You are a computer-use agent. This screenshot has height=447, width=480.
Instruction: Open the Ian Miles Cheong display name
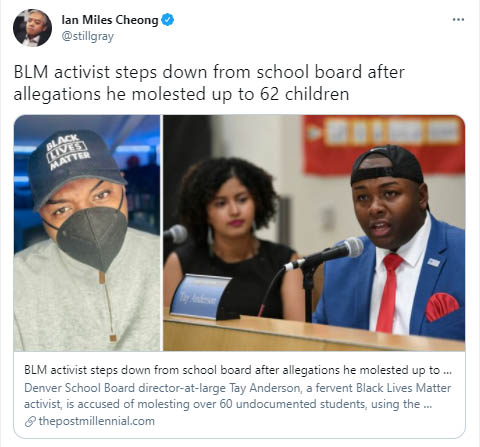110,20
